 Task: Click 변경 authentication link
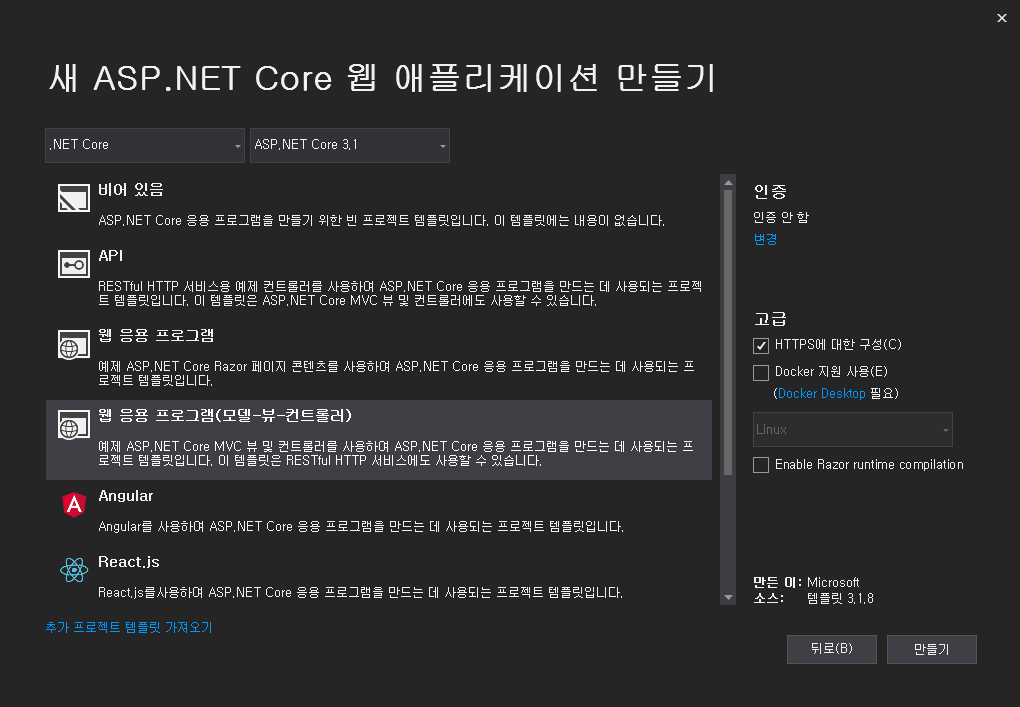765,239
